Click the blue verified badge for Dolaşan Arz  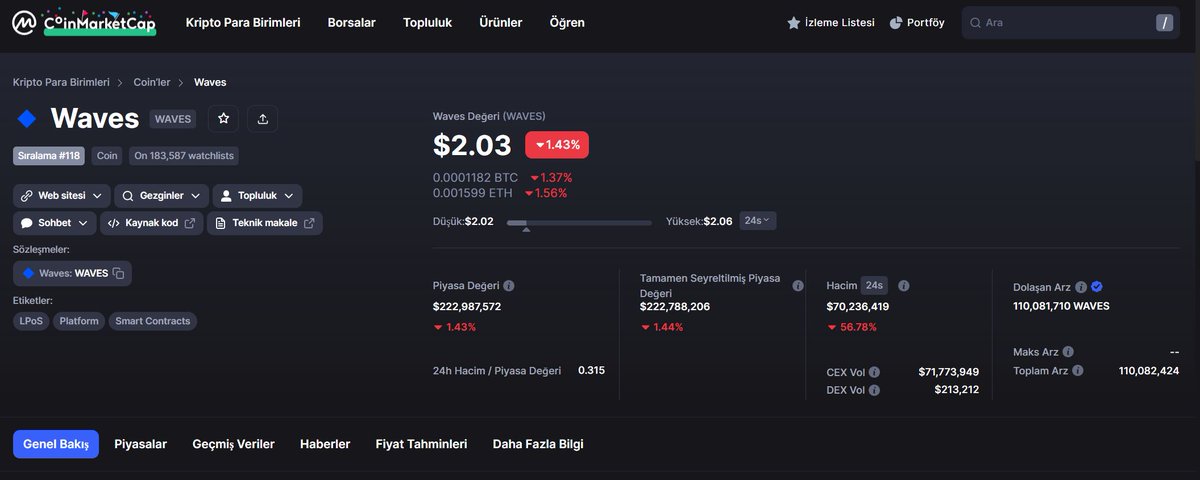point(1097,286)
